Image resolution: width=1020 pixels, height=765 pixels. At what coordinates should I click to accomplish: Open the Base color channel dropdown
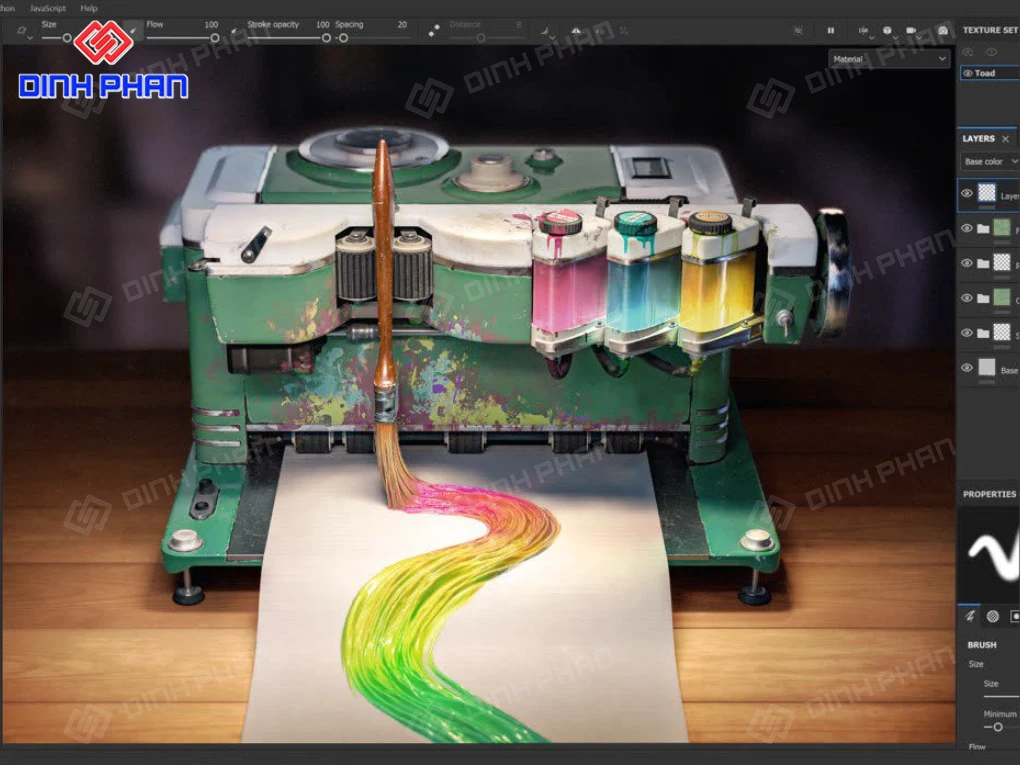point(988,161)
